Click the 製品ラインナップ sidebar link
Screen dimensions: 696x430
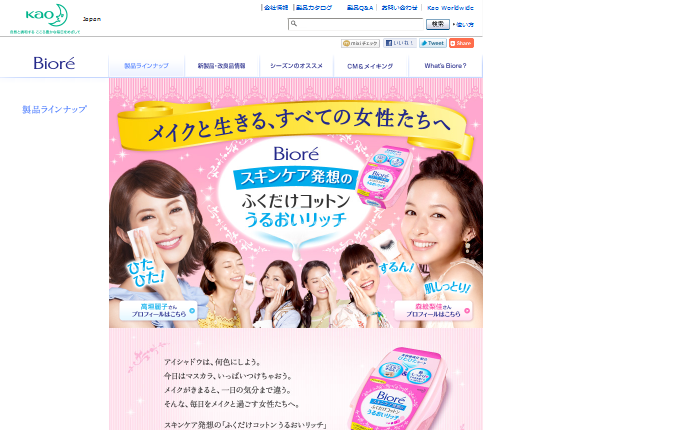55,109
